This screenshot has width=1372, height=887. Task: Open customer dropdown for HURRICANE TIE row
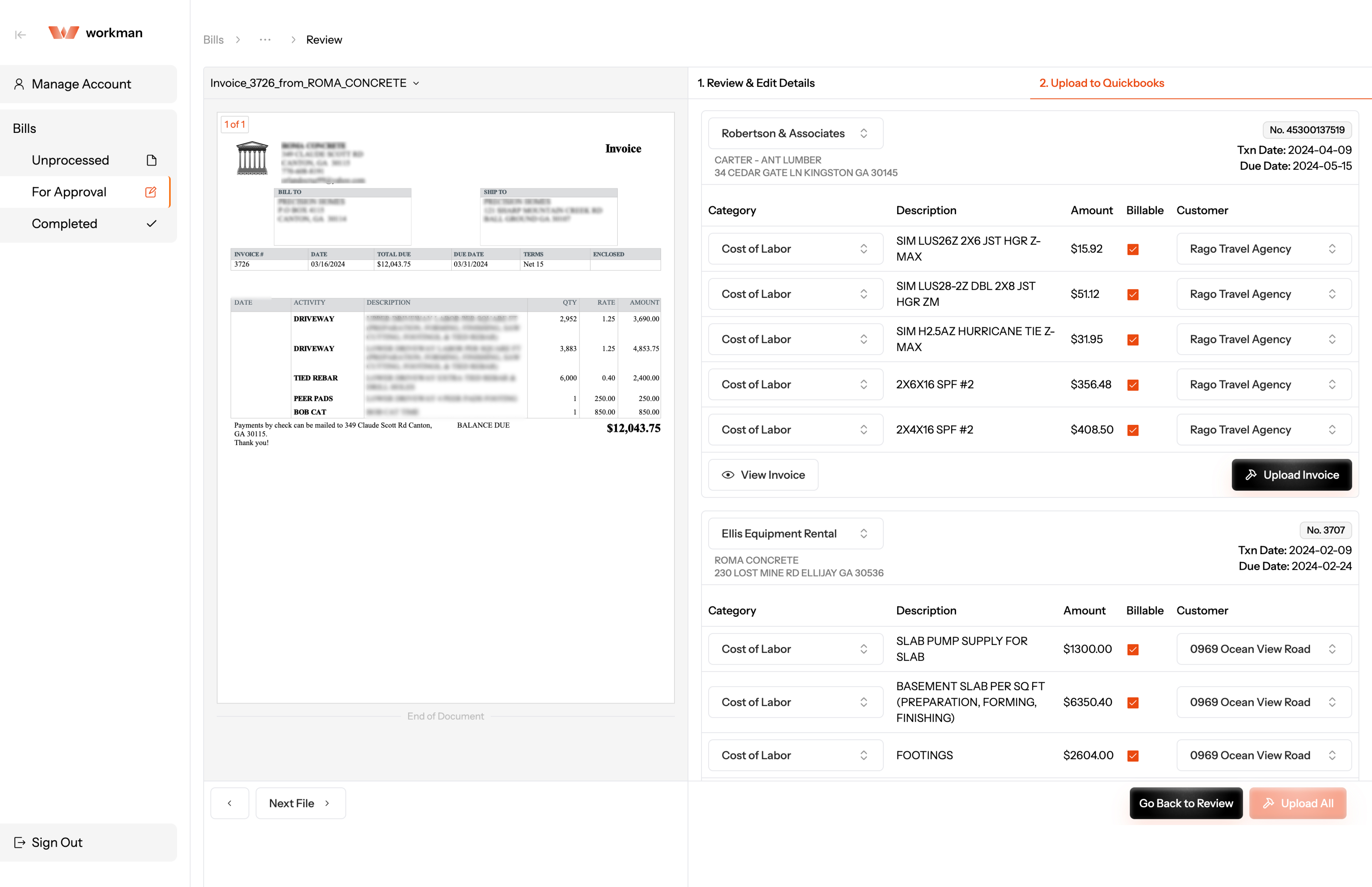1264,339
